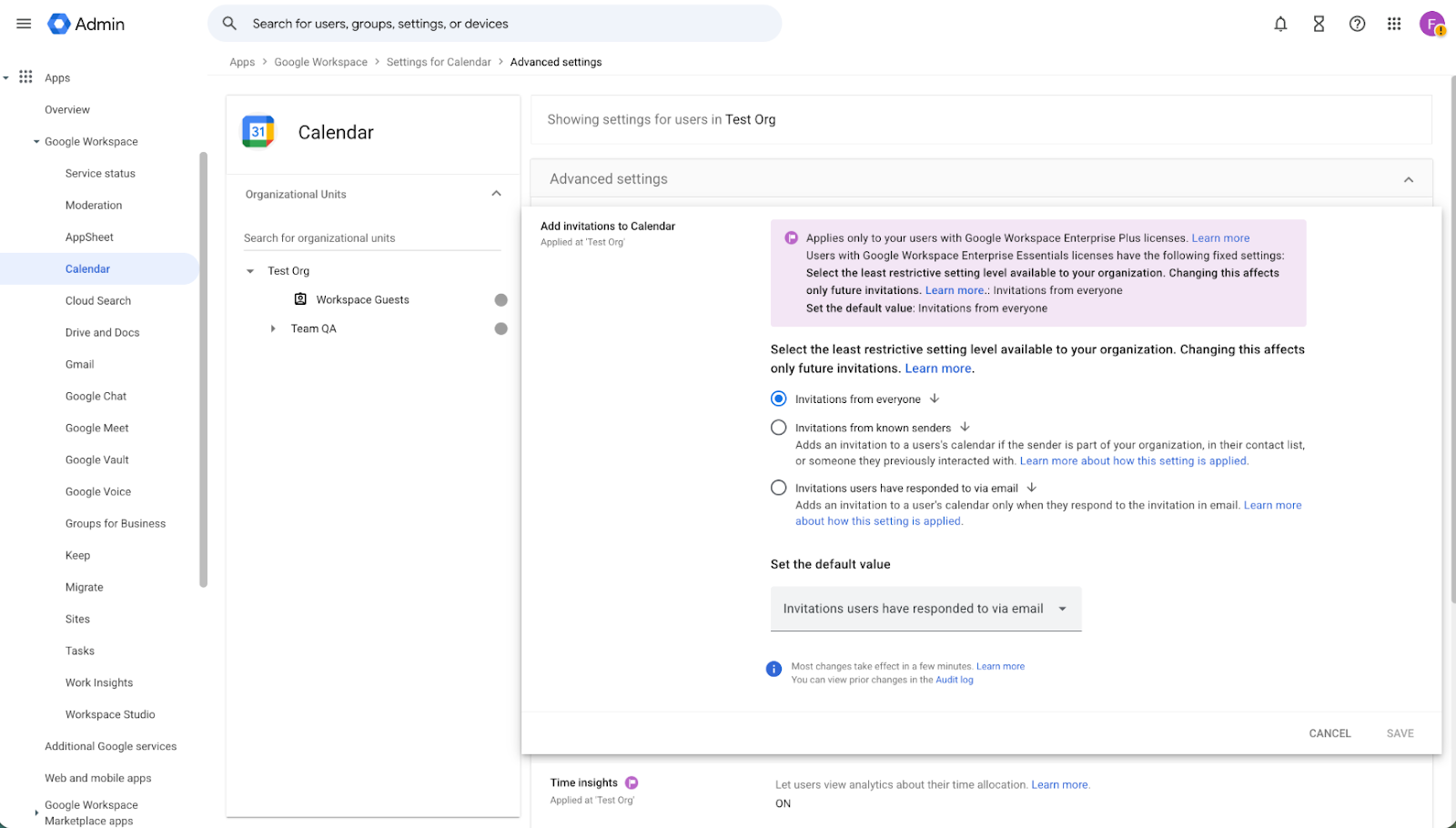Collapse the Organizational Units section
This screenshot has width=1456, height=828.
pyautogui.click(x=496, y=194)
